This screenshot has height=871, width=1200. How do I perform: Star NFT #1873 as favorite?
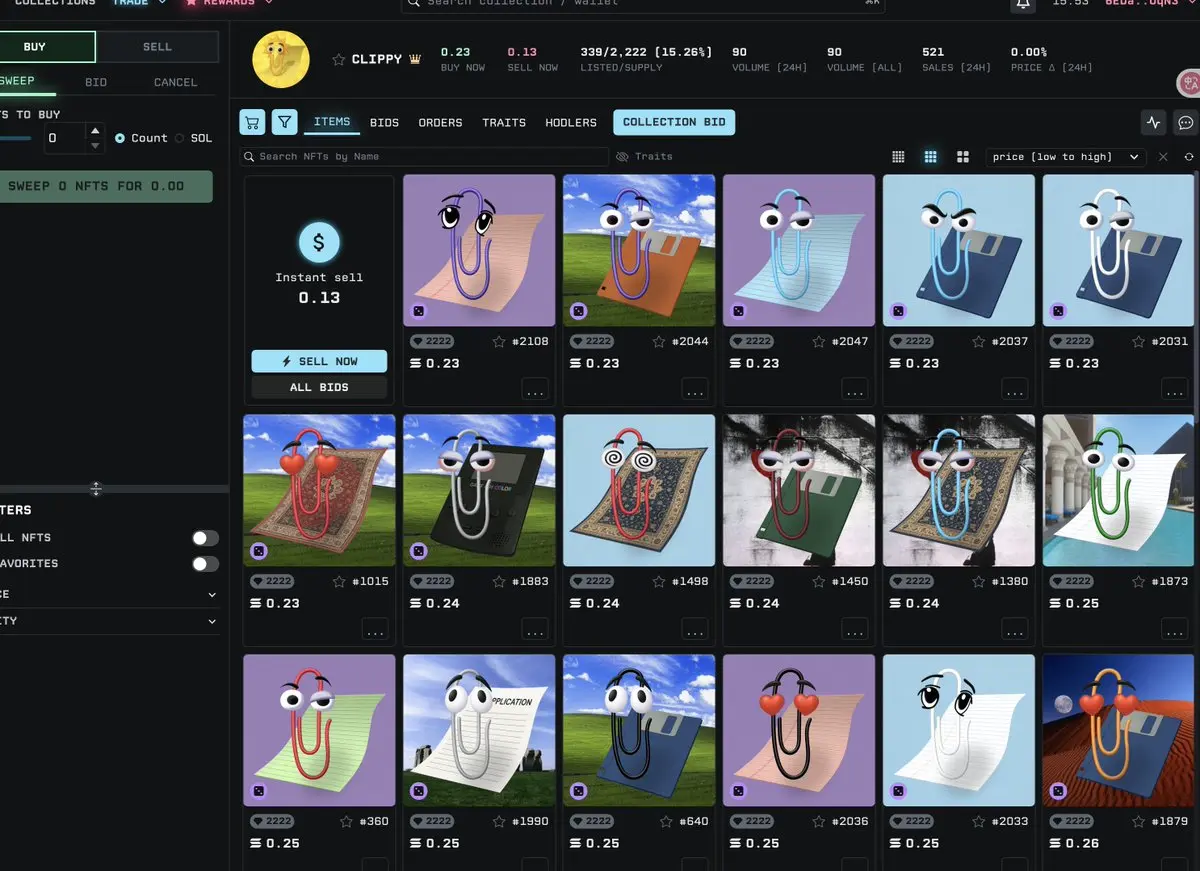pyautogui.click(x=1139, y=581)
